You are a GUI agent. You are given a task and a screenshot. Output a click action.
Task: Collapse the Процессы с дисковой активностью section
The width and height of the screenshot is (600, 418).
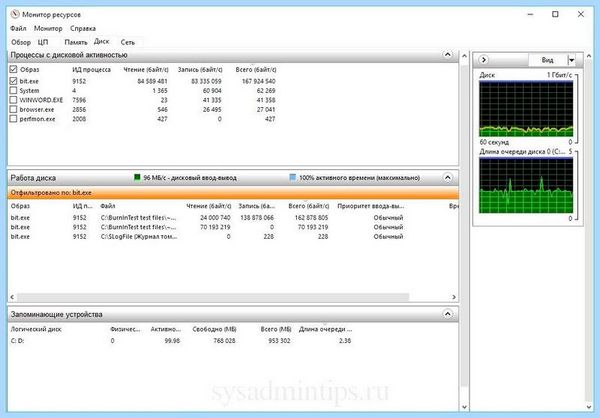point(447,55)
